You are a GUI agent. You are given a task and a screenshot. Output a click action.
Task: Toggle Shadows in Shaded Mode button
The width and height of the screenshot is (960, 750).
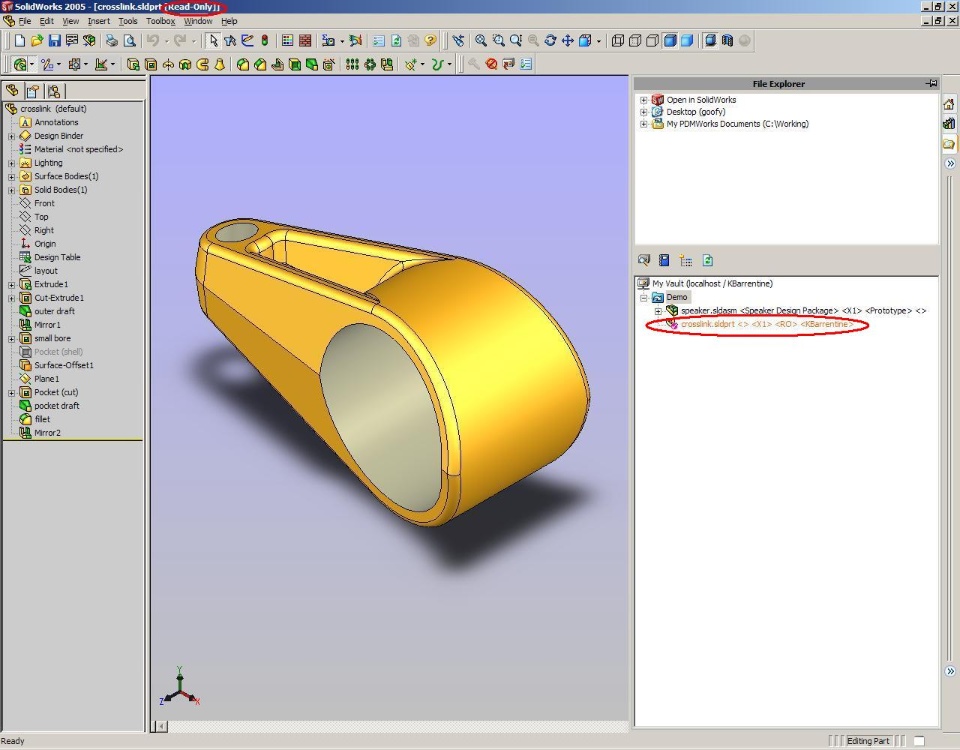click(710, 40)
